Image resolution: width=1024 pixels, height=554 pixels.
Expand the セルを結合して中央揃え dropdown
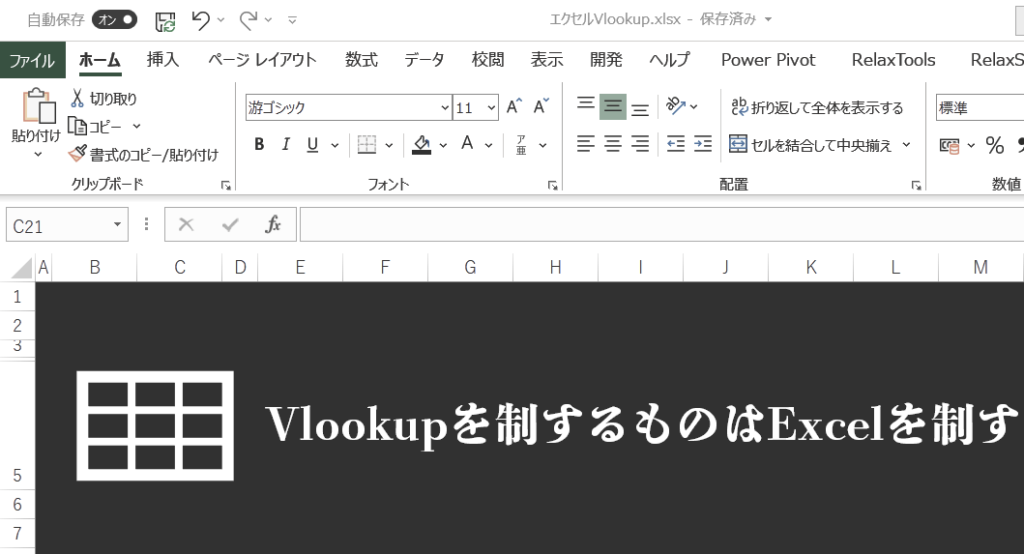click(x=906, y=145)
